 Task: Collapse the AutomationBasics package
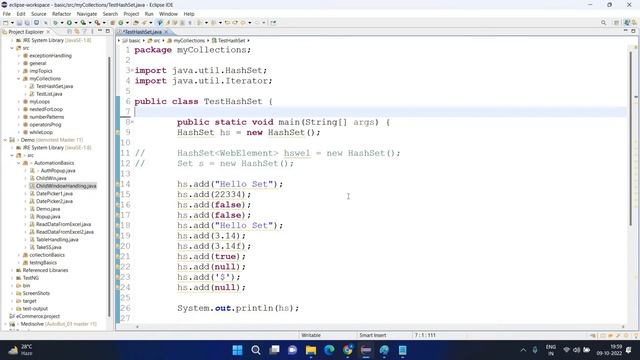point(18,163)
